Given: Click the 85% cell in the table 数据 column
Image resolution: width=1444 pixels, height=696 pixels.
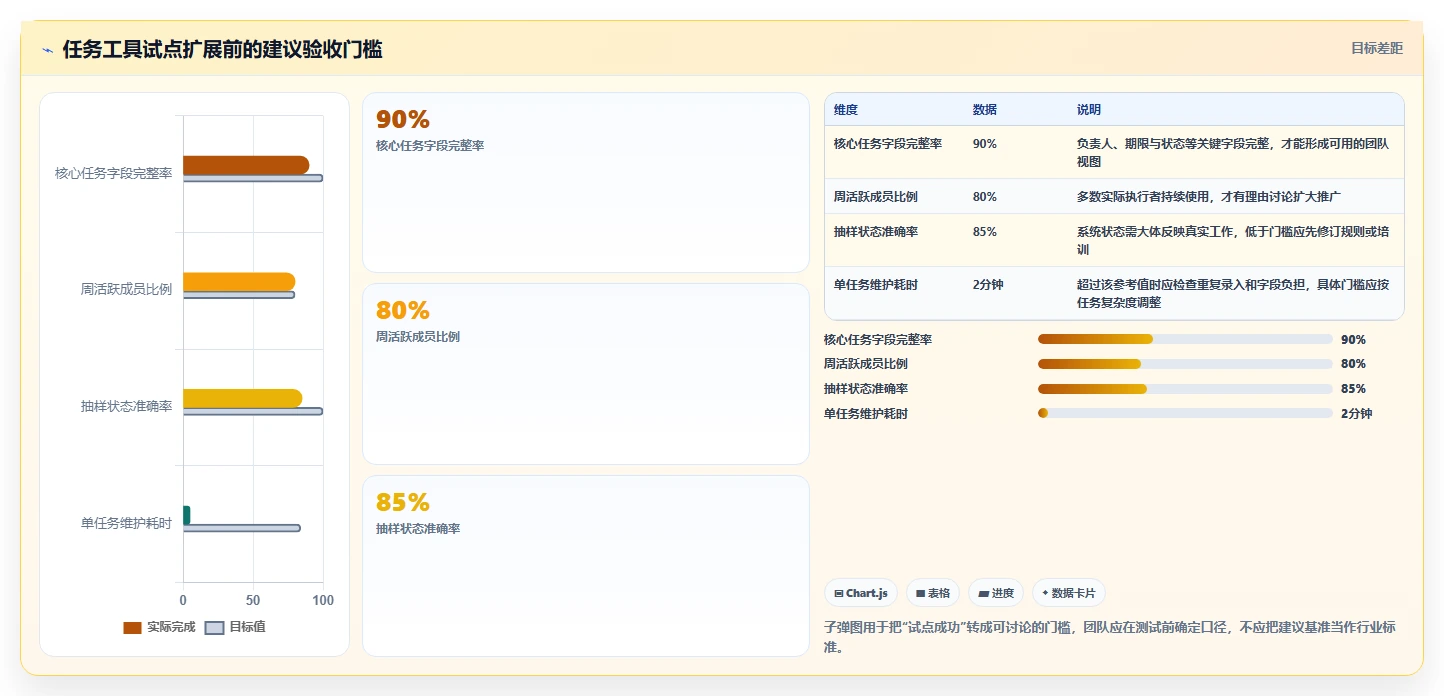Looking at the screenshot, I should (984, 232).
